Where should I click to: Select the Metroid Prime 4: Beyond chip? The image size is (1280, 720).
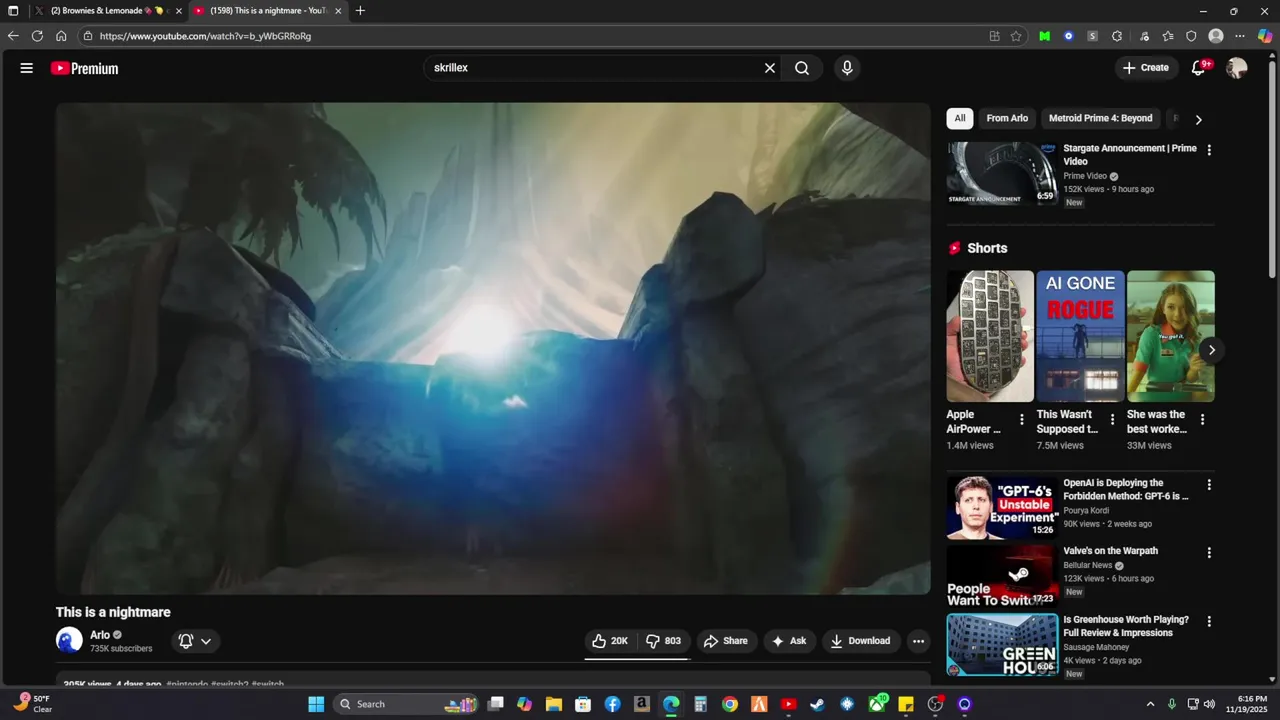(1100, 118)
